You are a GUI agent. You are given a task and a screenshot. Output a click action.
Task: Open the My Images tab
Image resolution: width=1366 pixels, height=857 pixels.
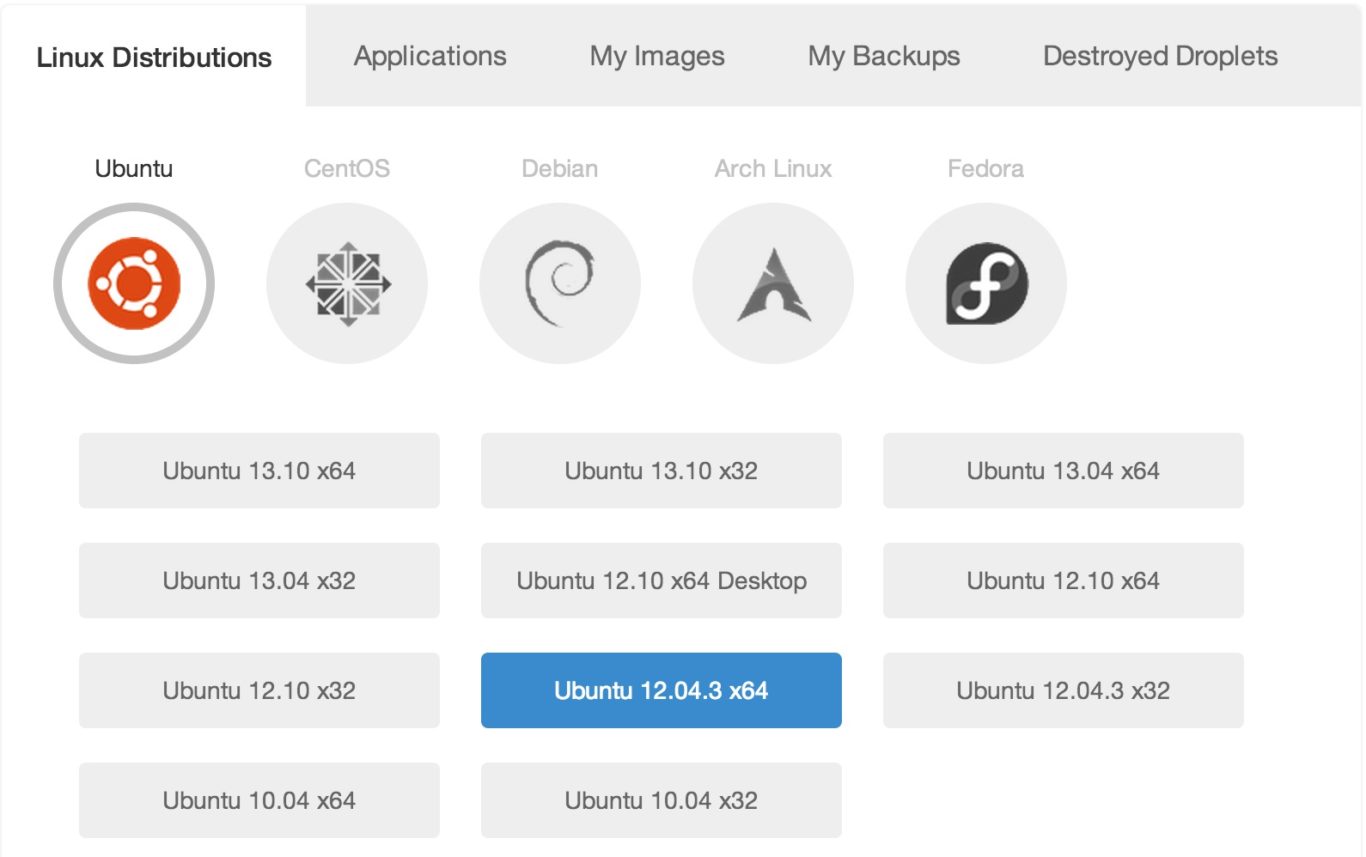click(657, 56)
